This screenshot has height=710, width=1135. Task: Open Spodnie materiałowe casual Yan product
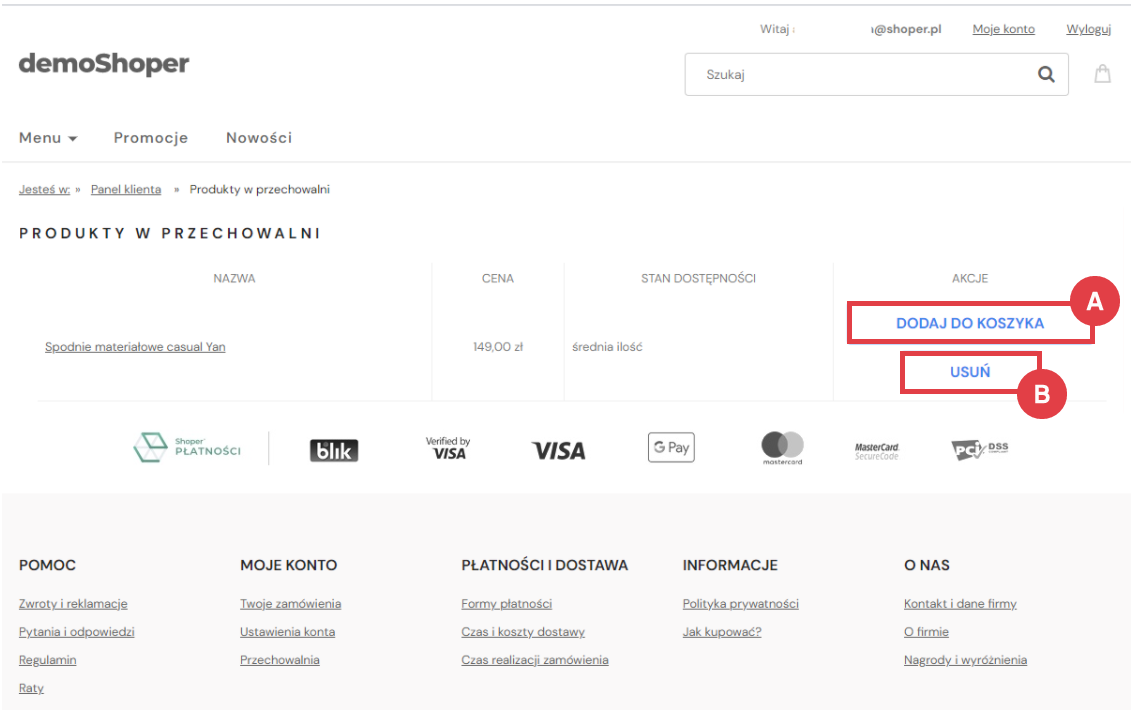(x=135, y=347)
